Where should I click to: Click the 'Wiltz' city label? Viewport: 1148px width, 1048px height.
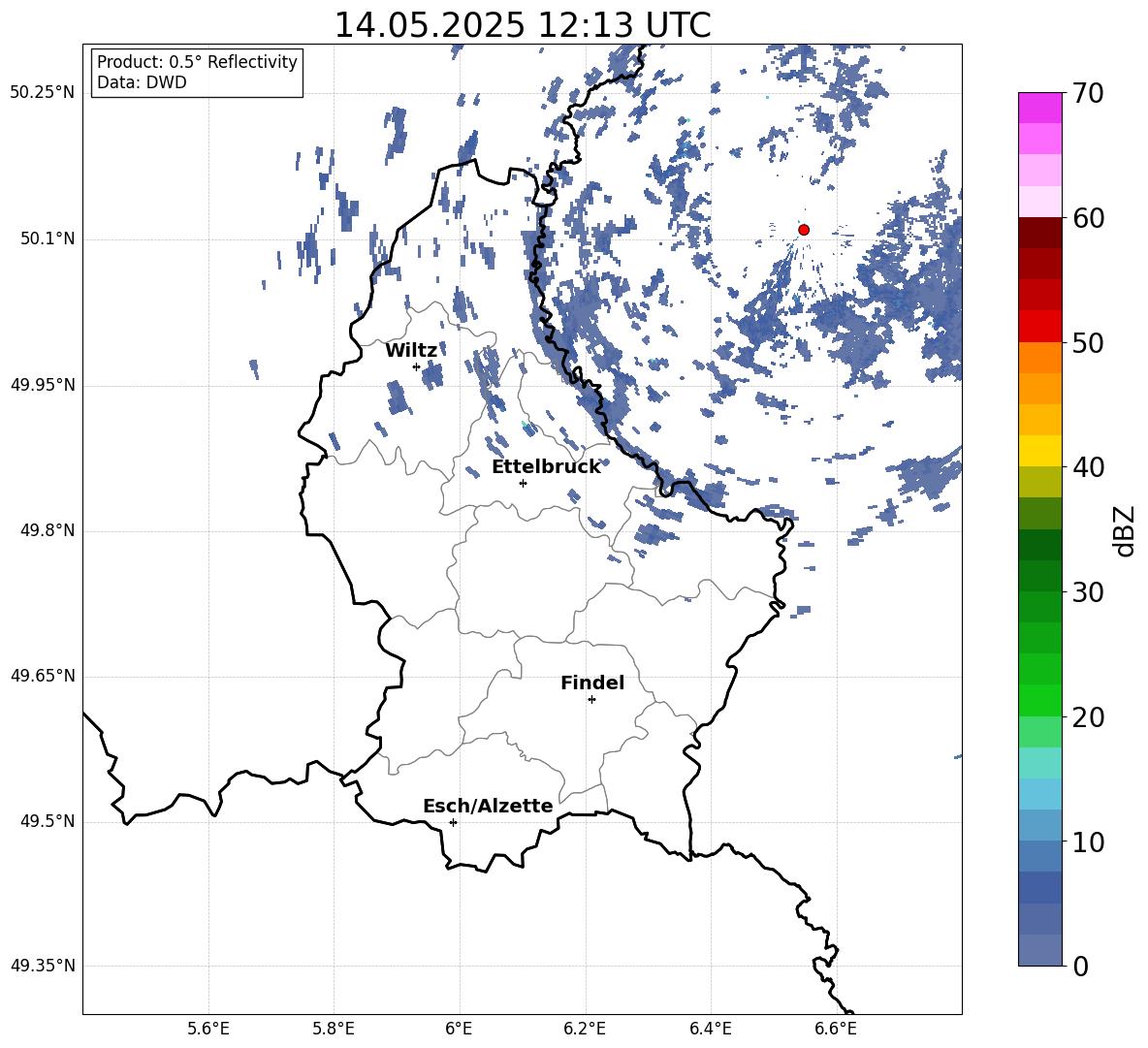coord(411,351)
